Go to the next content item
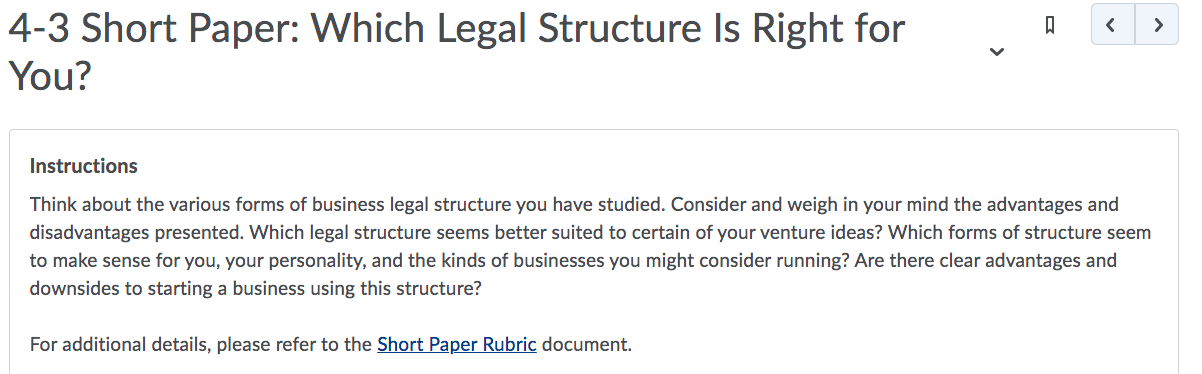This screenshot has height=374, width=1202. 1157,25
